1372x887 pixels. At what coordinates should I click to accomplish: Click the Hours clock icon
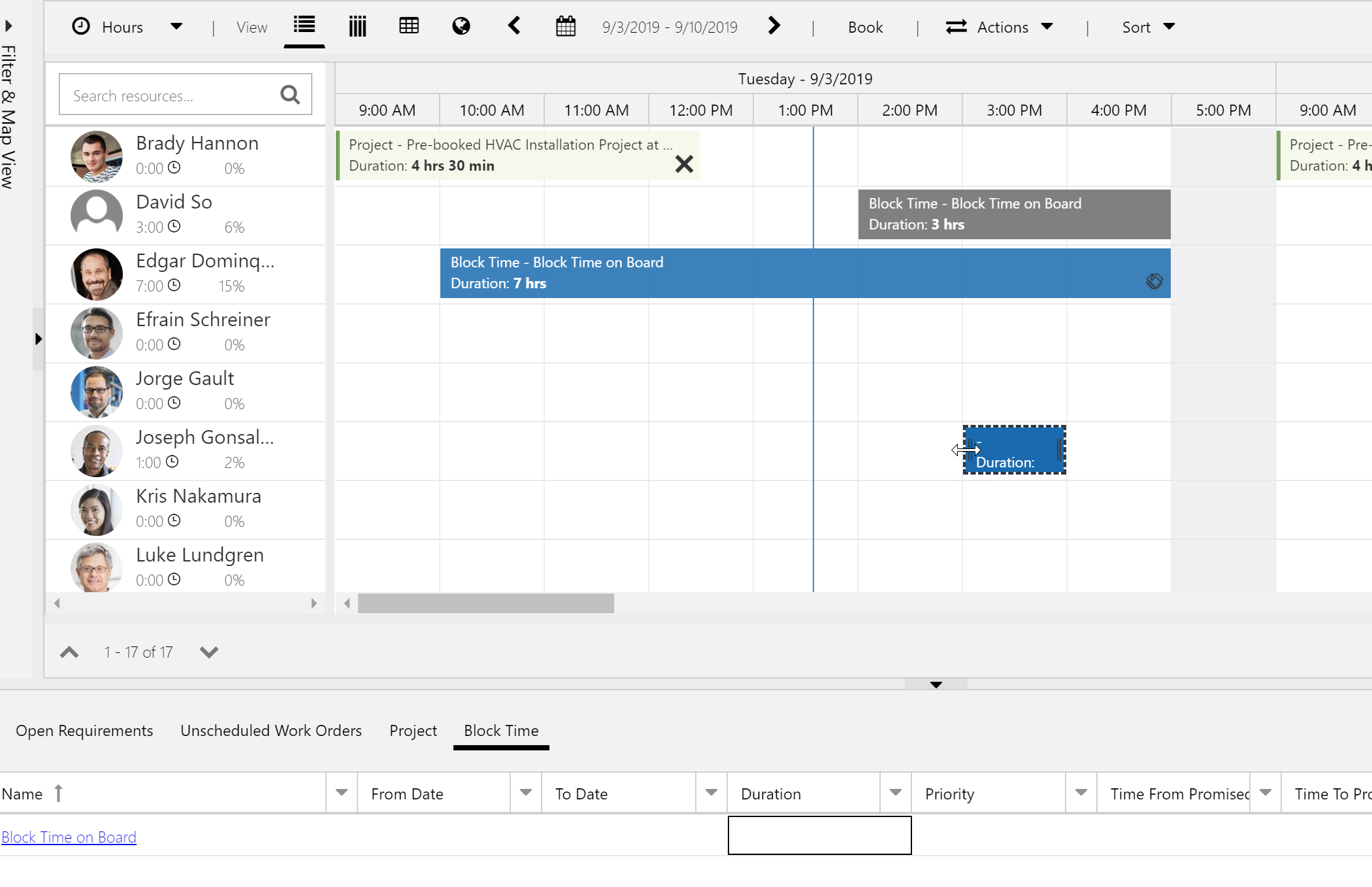click(80, 26)
